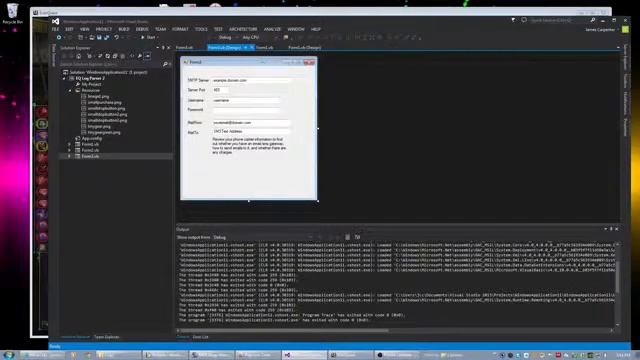Open the FILE menu
This screenshot has height=360, width=640.
click(56, 29)
